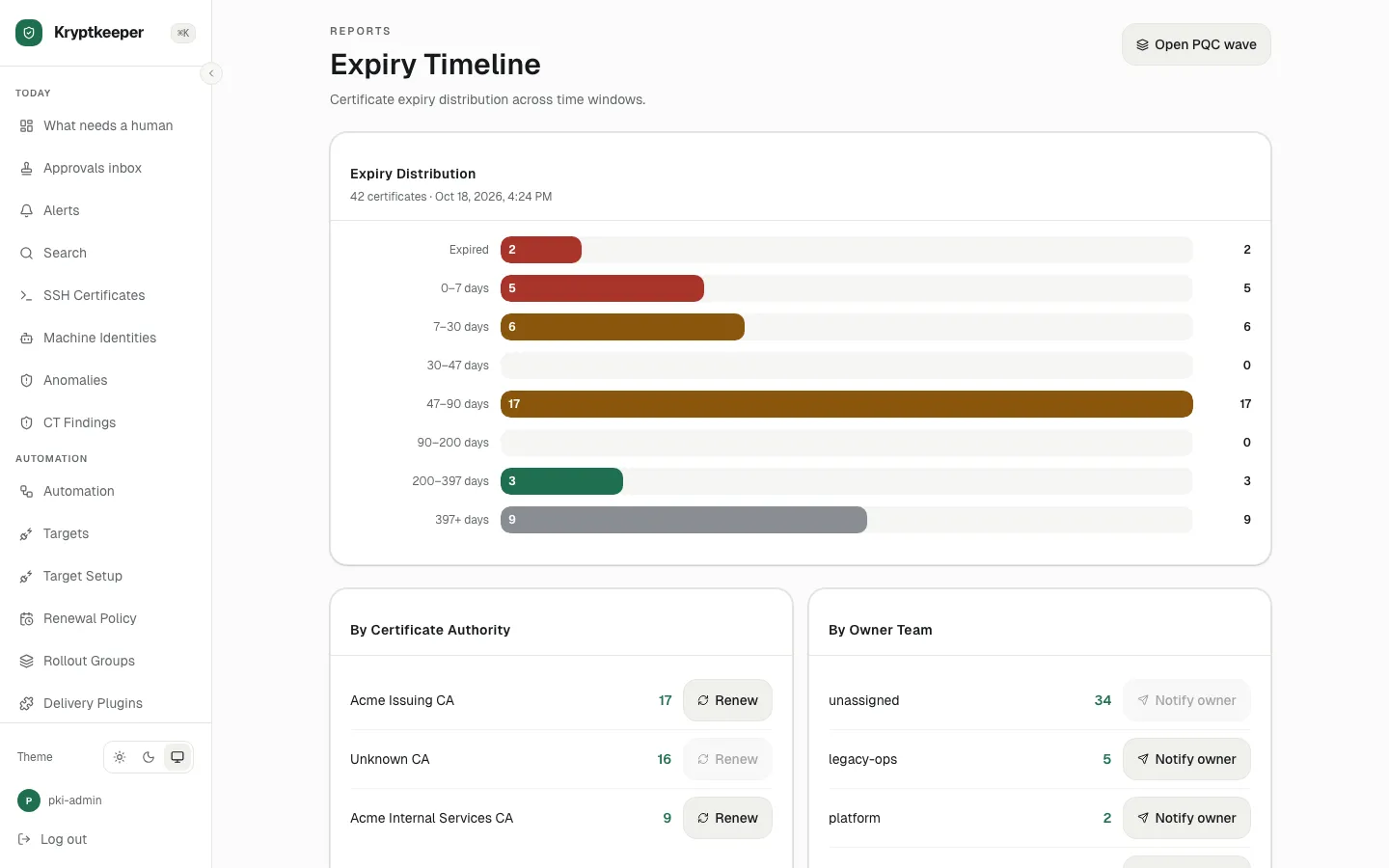Click the Delivery Plugins puzzle icon
1389x868 pixels.
tap(27, 704)
